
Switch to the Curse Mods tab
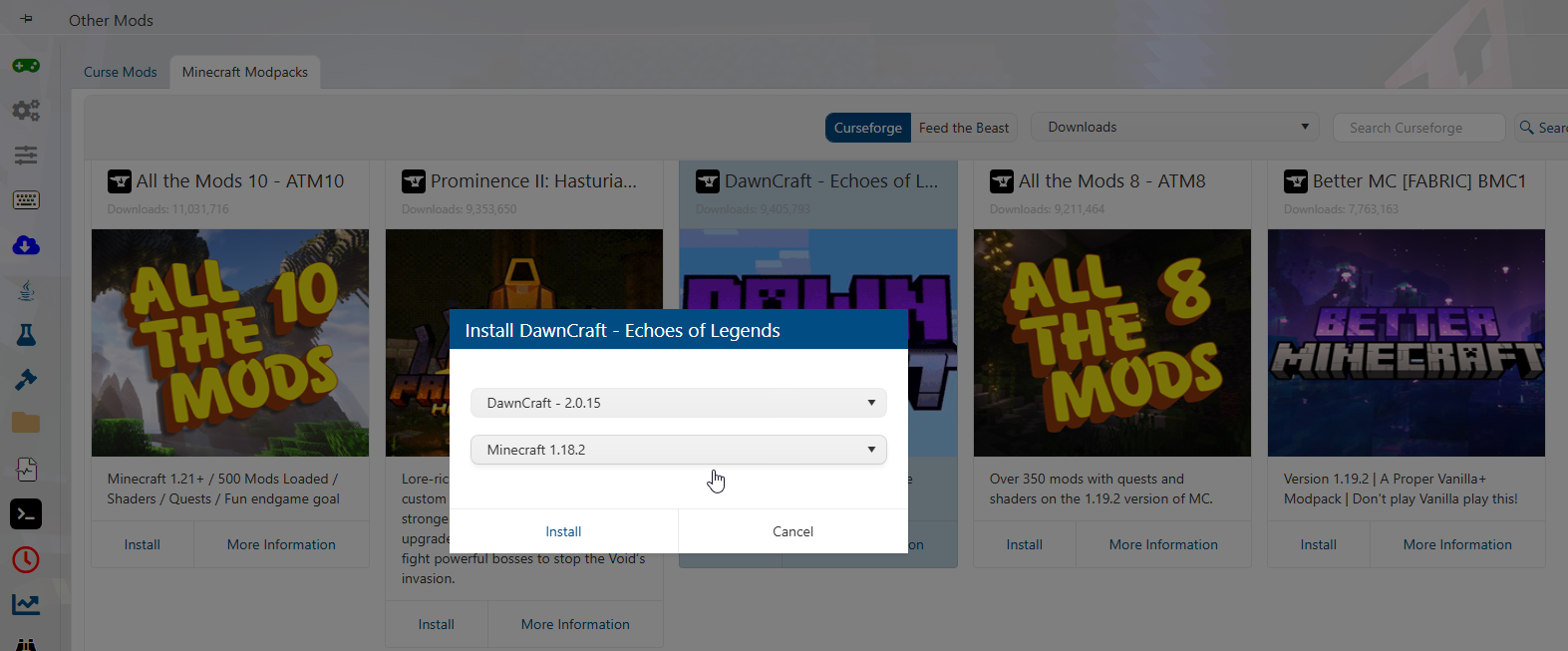point(120,72)
